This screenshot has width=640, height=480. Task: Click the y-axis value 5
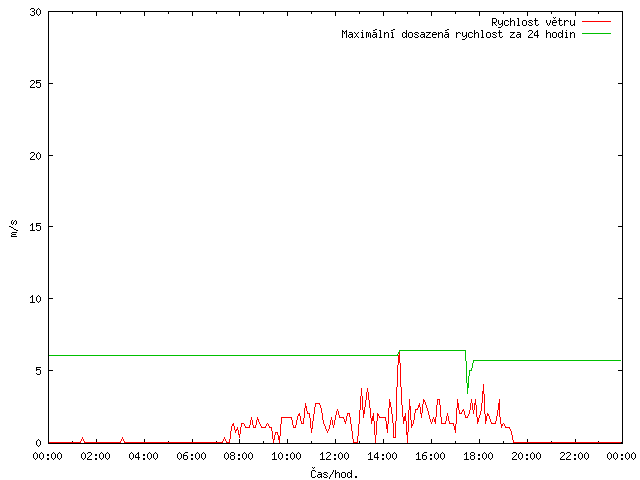pos(38,371)
